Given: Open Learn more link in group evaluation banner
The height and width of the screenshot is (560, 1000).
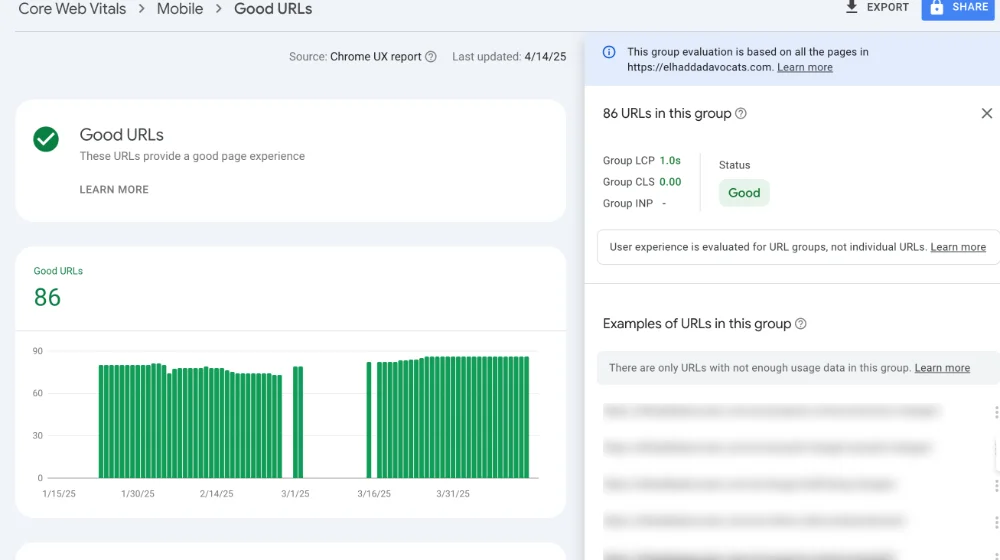Looking at the screenshot, I should (x=805, y=67).
